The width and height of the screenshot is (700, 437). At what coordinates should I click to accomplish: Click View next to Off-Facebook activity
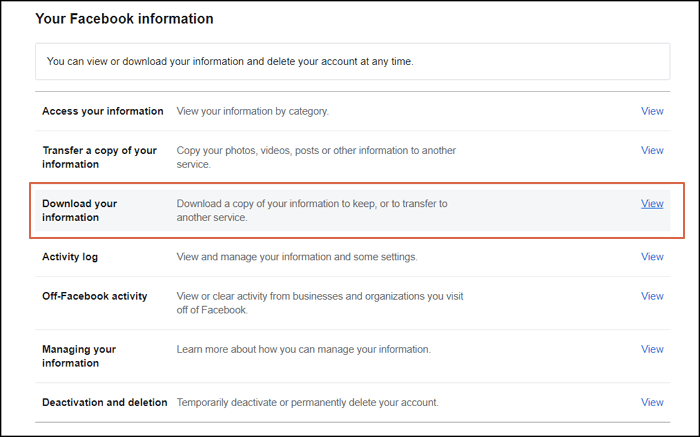coord(652,296)
